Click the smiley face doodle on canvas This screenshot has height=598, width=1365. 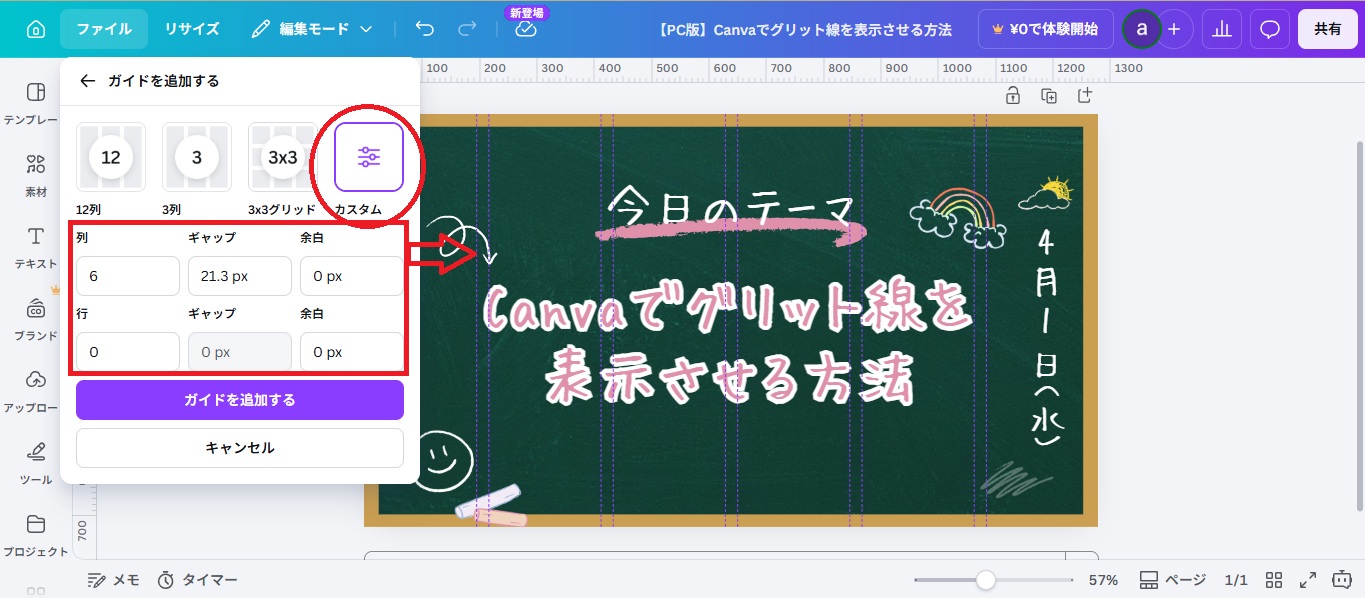click(x=442, y=460)
